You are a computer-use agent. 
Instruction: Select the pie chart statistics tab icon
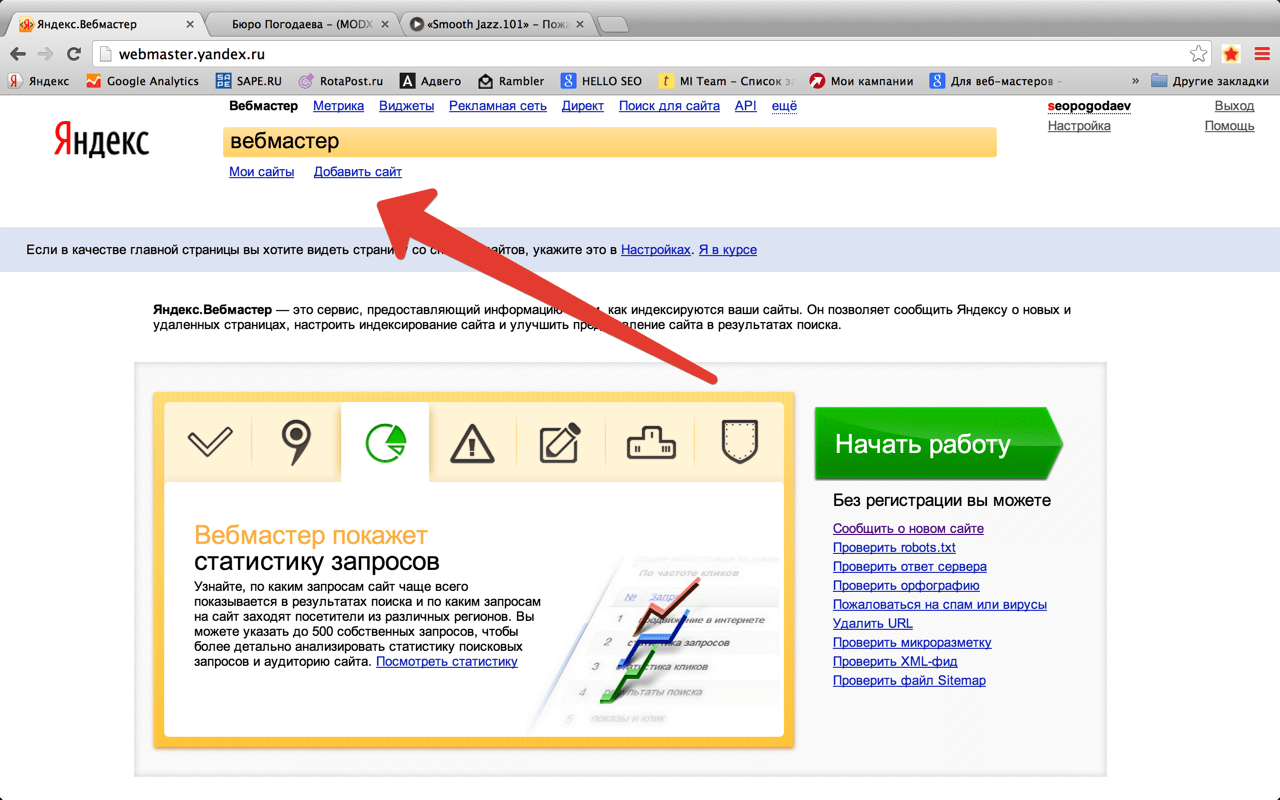tap(385, 443)
